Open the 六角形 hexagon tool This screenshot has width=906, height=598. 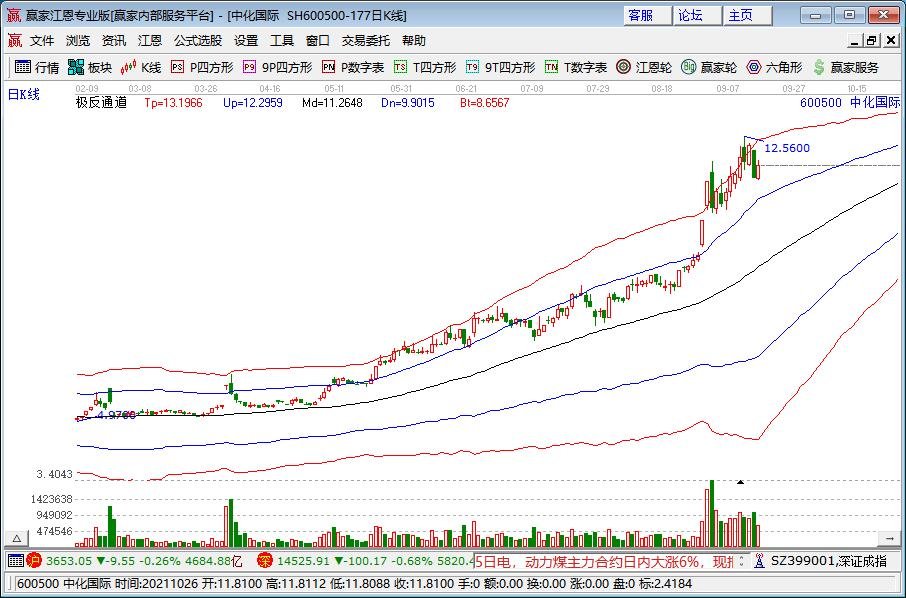pos(774,68)
